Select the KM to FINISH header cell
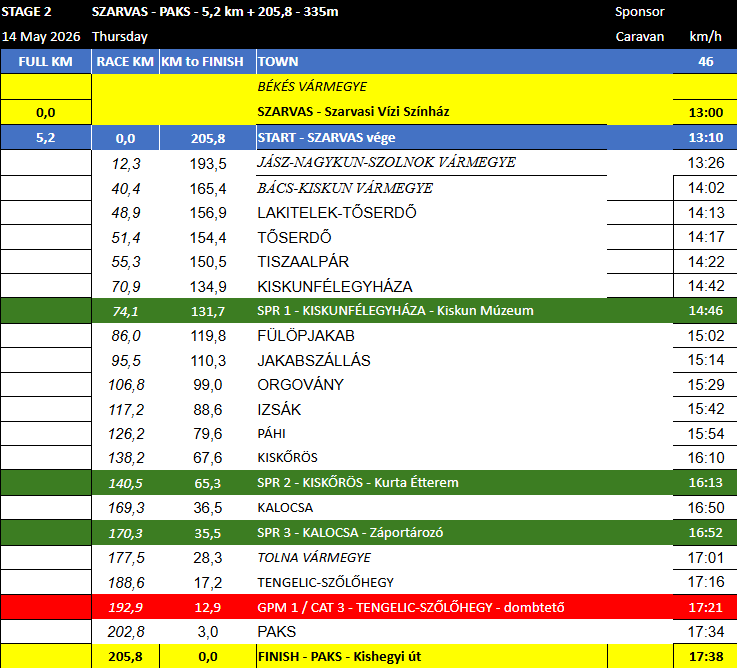 (x=207, y=61)
